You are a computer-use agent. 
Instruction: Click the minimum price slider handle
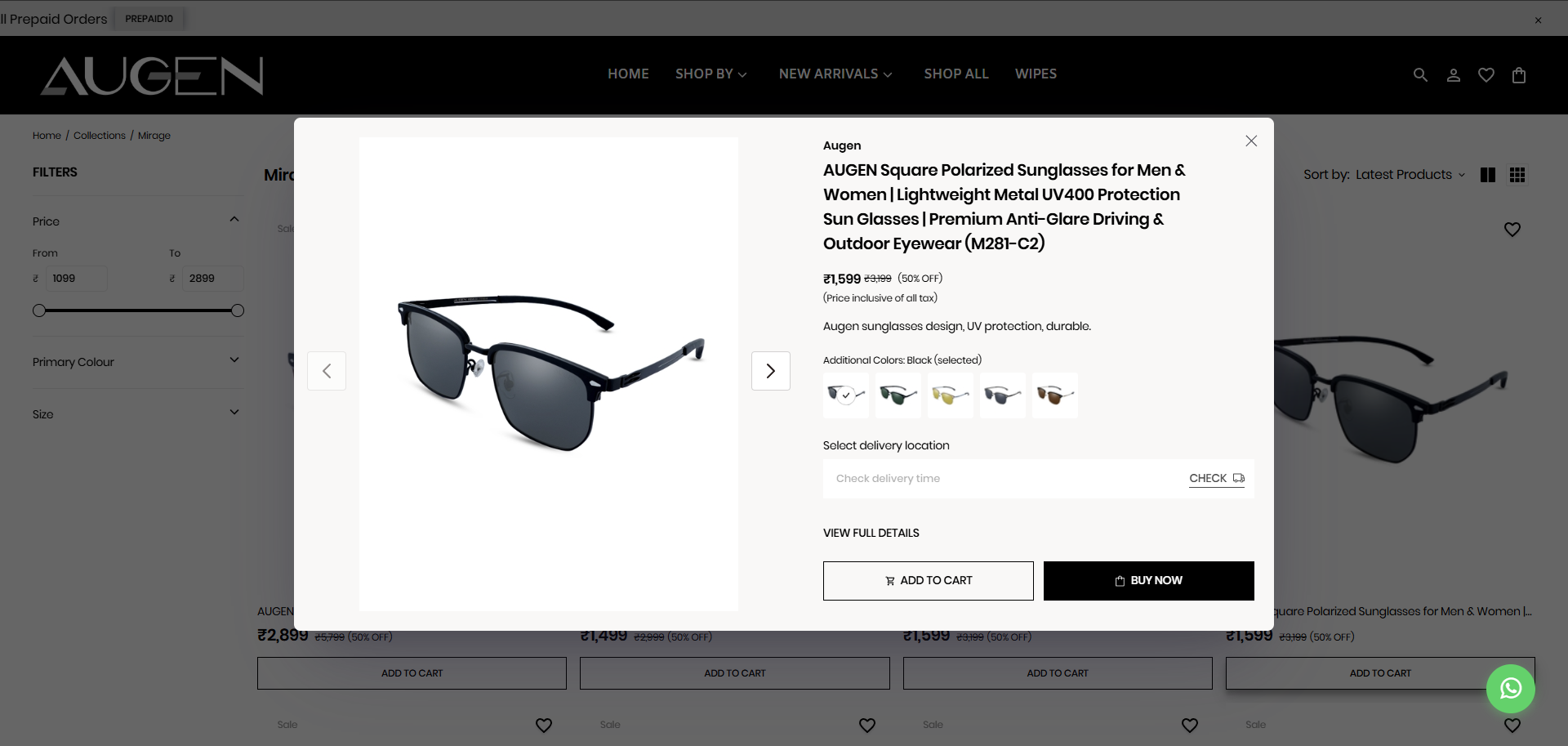39,310
